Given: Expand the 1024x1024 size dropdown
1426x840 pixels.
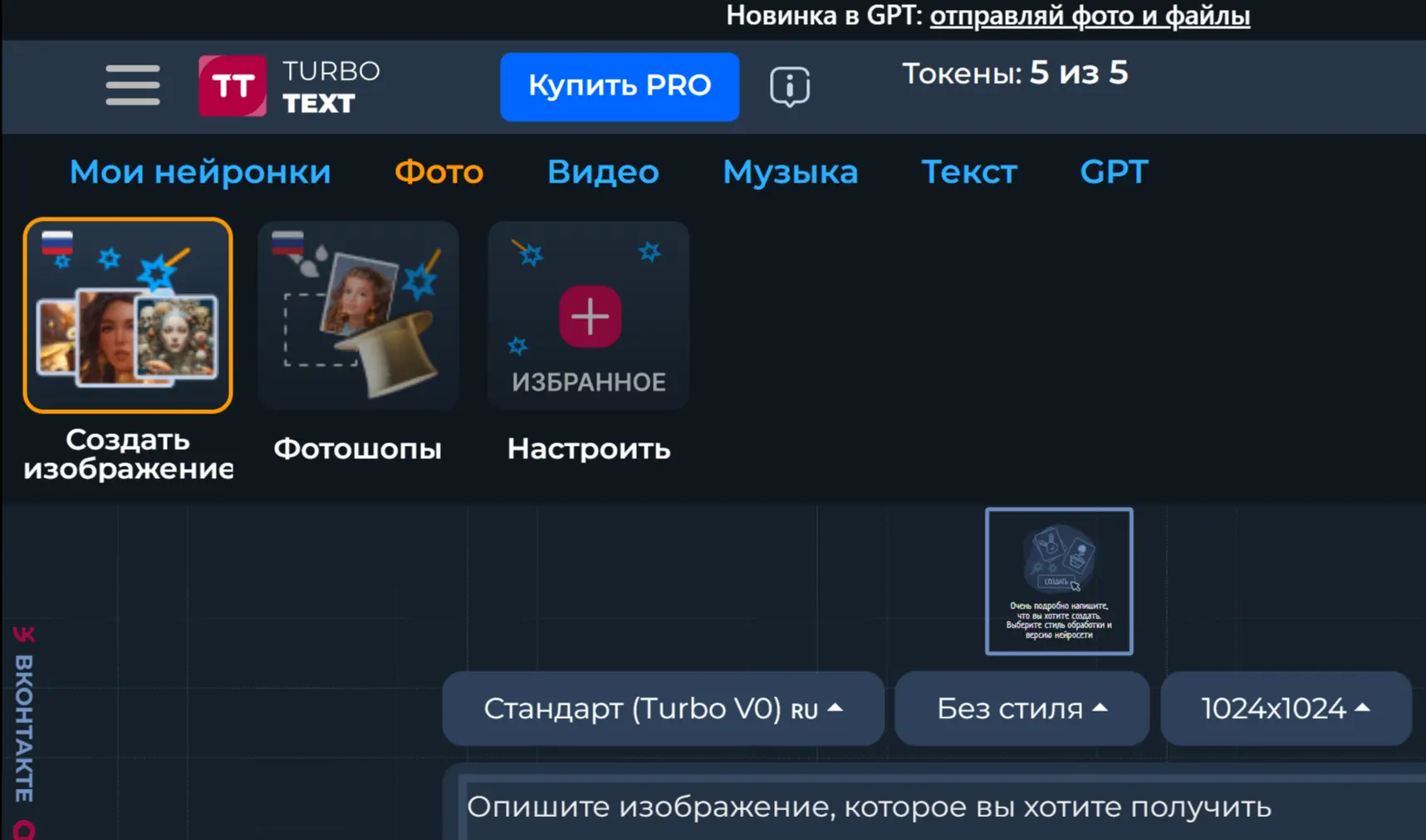Looking at the screenshot, I should tap(1285, 709).
